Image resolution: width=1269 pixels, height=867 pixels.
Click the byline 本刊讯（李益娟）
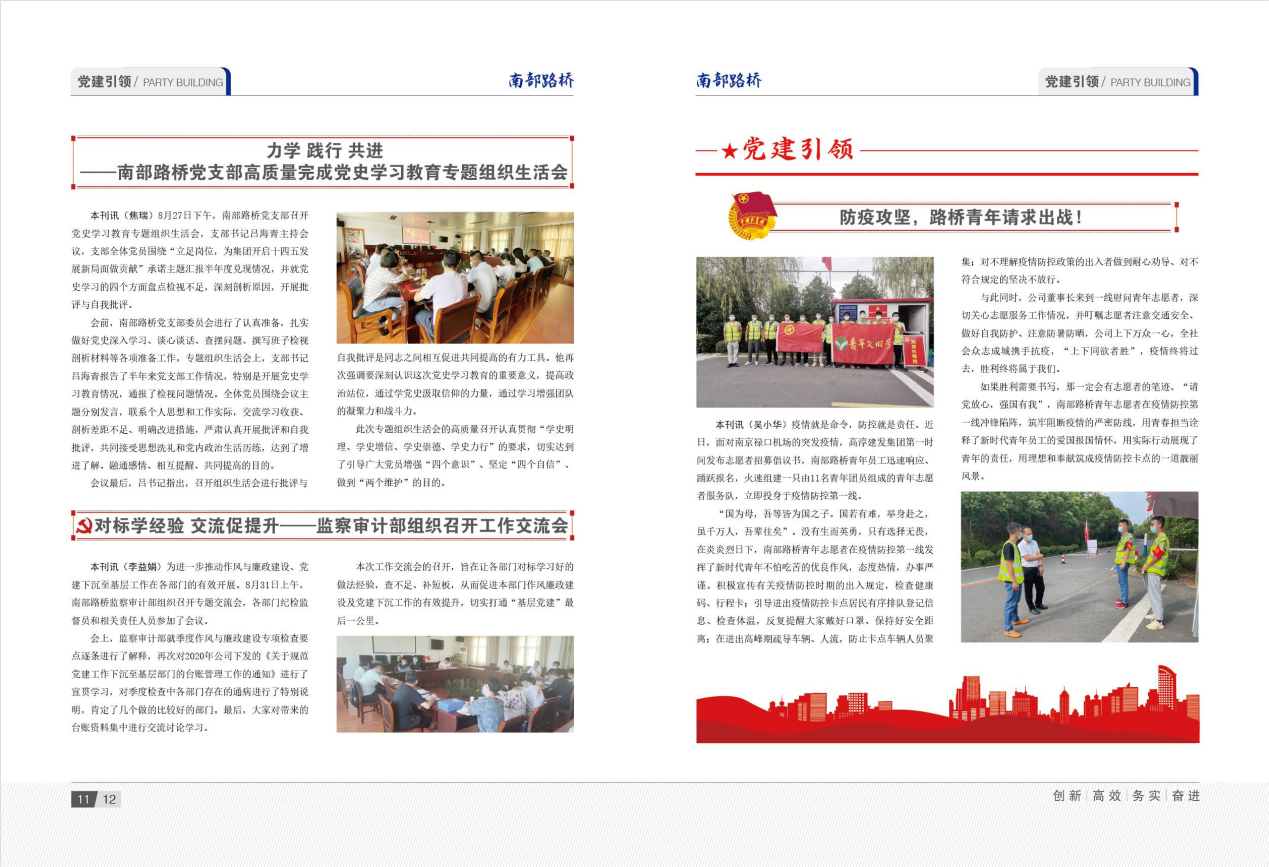[126, 566]
